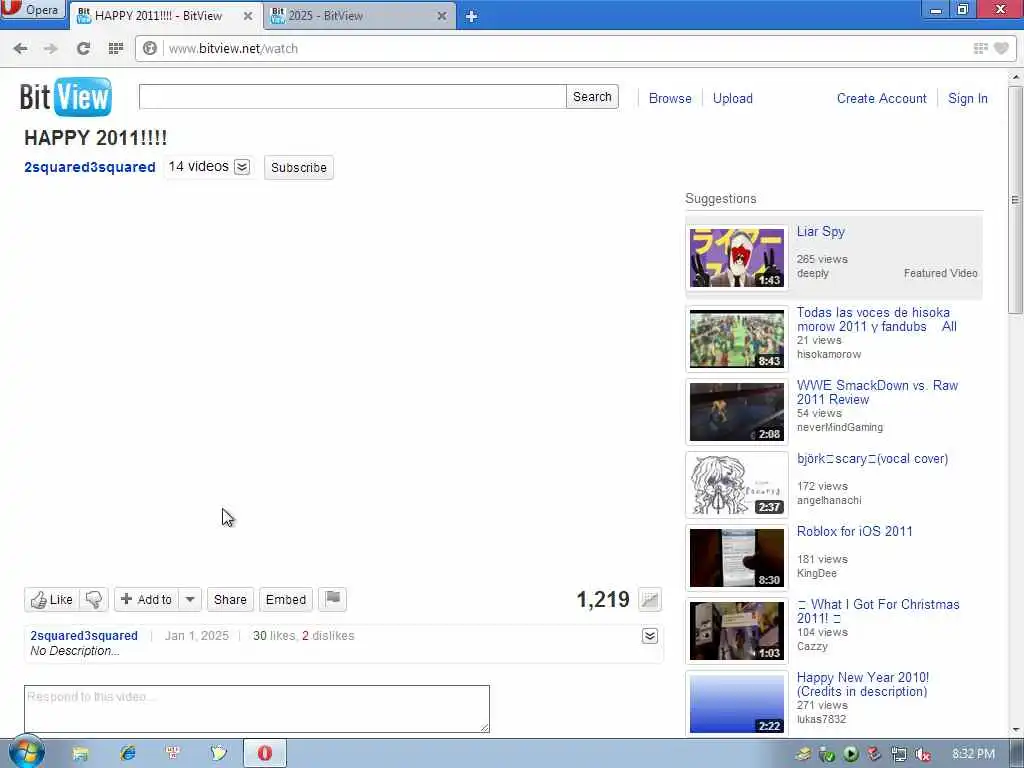Click the site info globe icon in address bar
The image size is (1024, 768).
click(150, 48)
